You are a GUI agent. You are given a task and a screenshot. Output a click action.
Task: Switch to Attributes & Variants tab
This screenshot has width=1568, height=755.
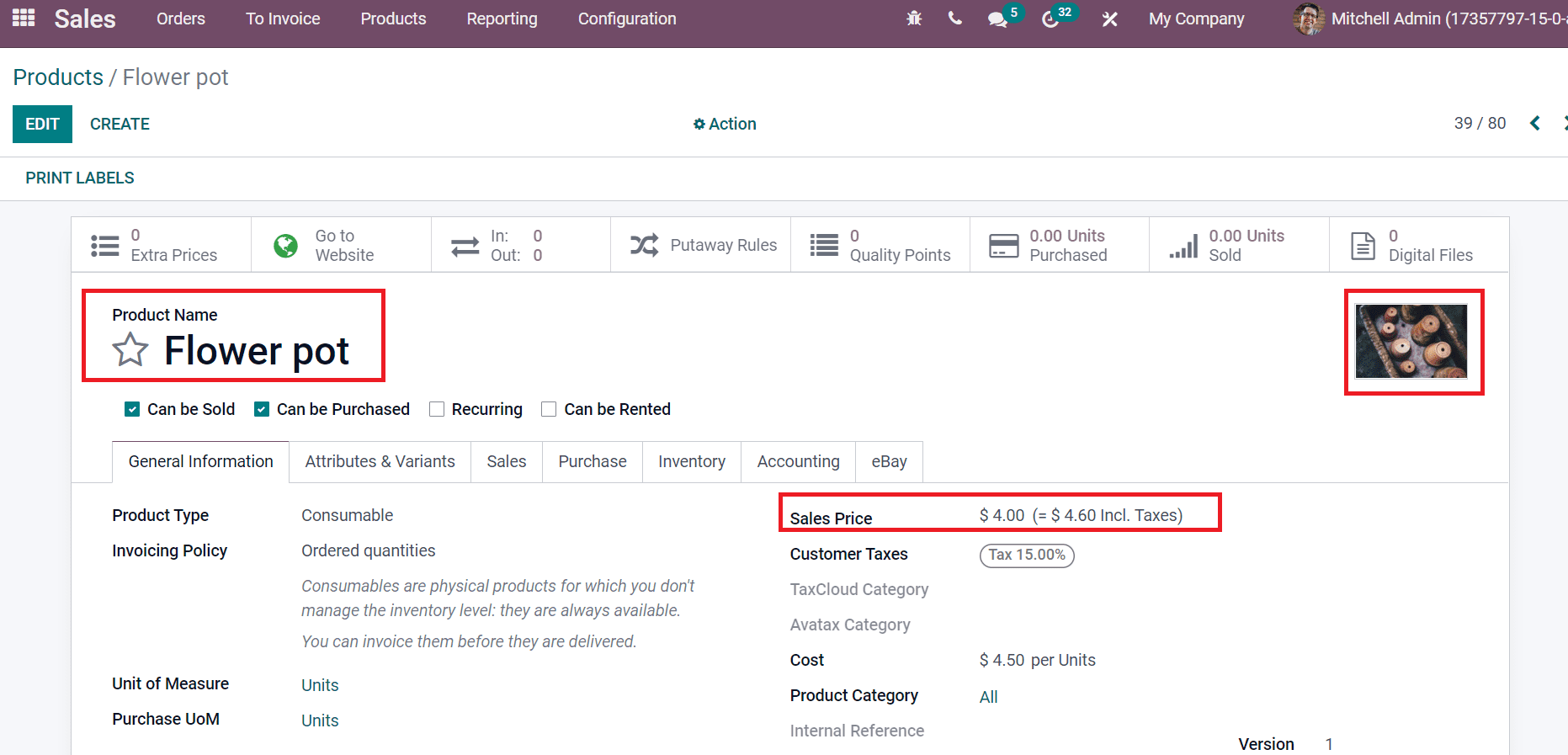[380, 461]
